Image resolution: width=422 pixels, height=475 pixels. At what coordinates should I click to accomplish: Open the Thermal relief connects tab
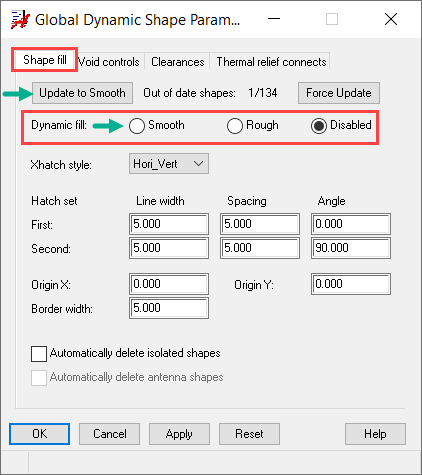(271, 62)
